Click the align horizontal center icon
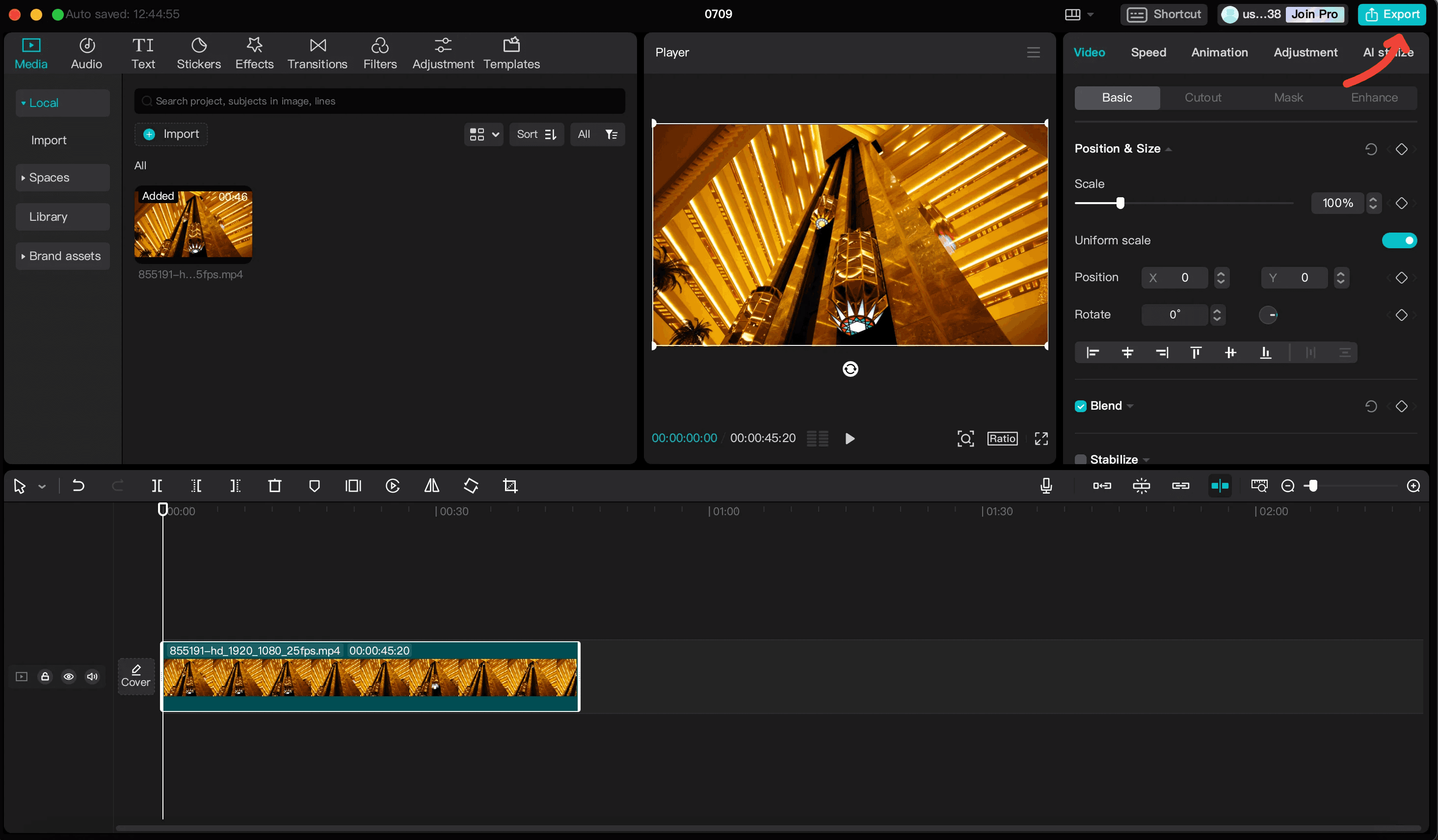 click(1127, 353)
